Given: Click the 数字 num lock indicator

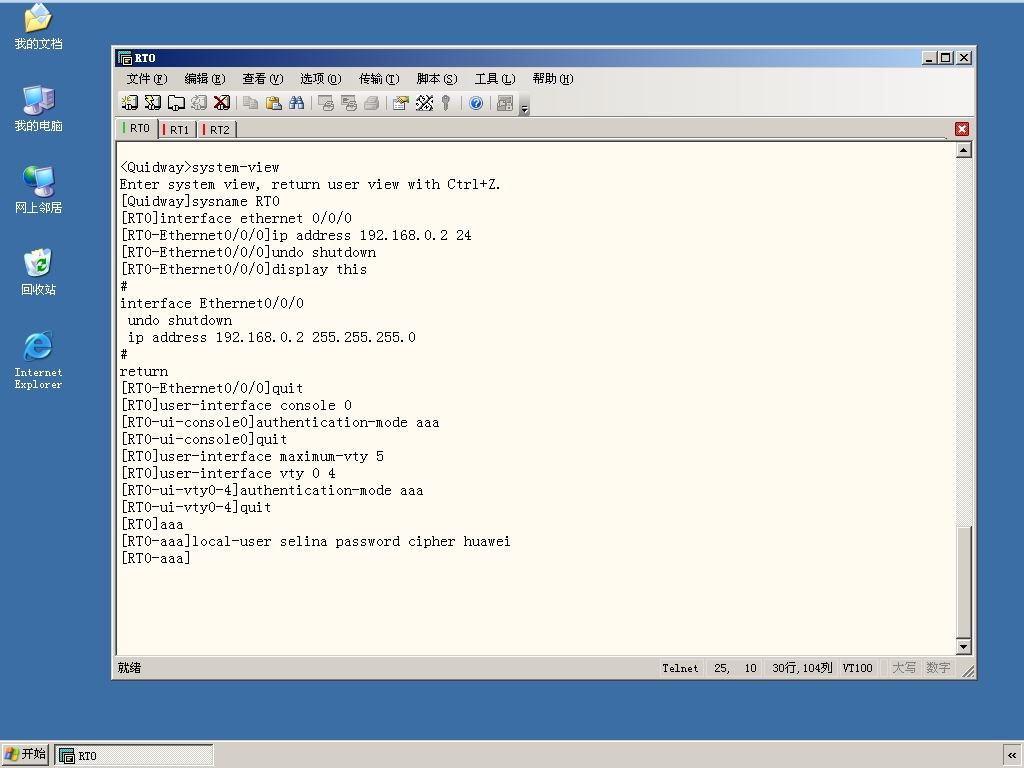Looking at the screenshot, I should coord(938,668).
